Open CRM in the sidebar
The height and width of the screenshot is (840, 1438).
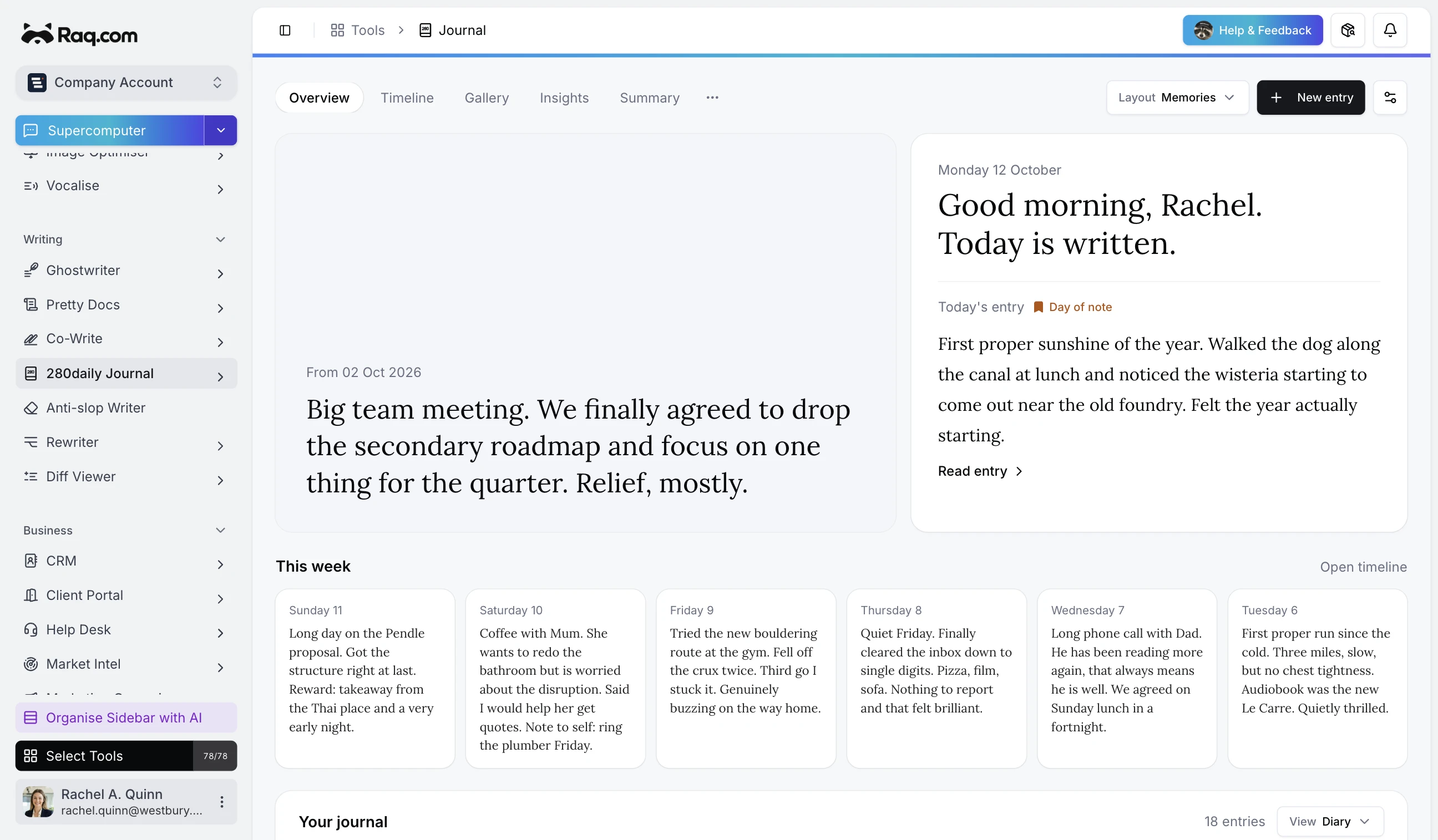126,561
